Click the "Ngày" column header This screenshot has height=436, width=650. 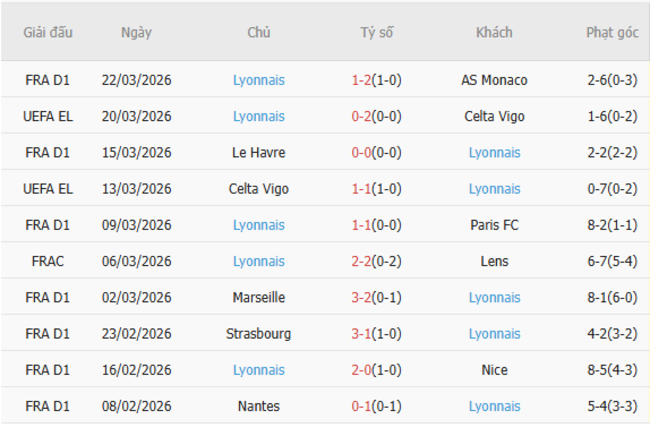136,32
